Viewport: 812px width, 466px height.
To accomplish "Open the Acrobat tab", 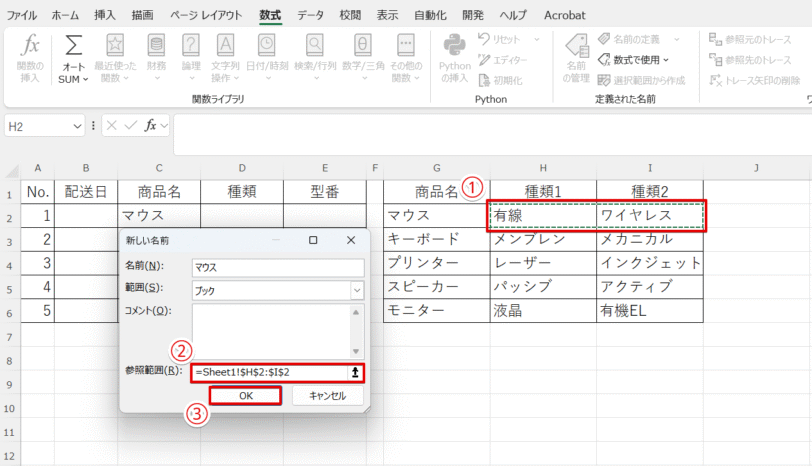I will [x=564, y=15].
